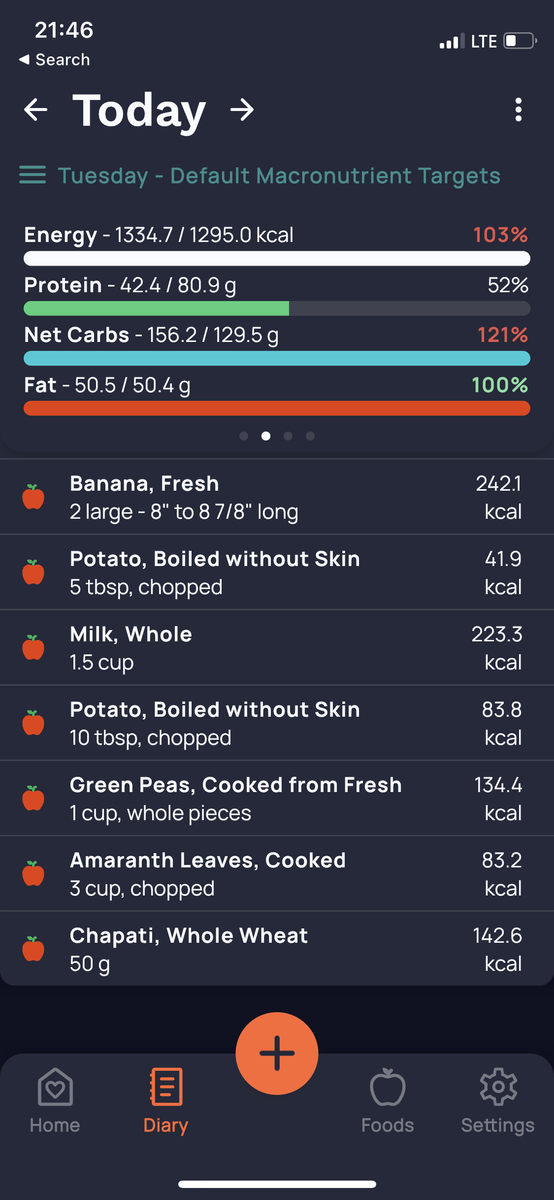Tap the Protein progress bar
This screenshot has width=554, height=1200.
point(277,308)
